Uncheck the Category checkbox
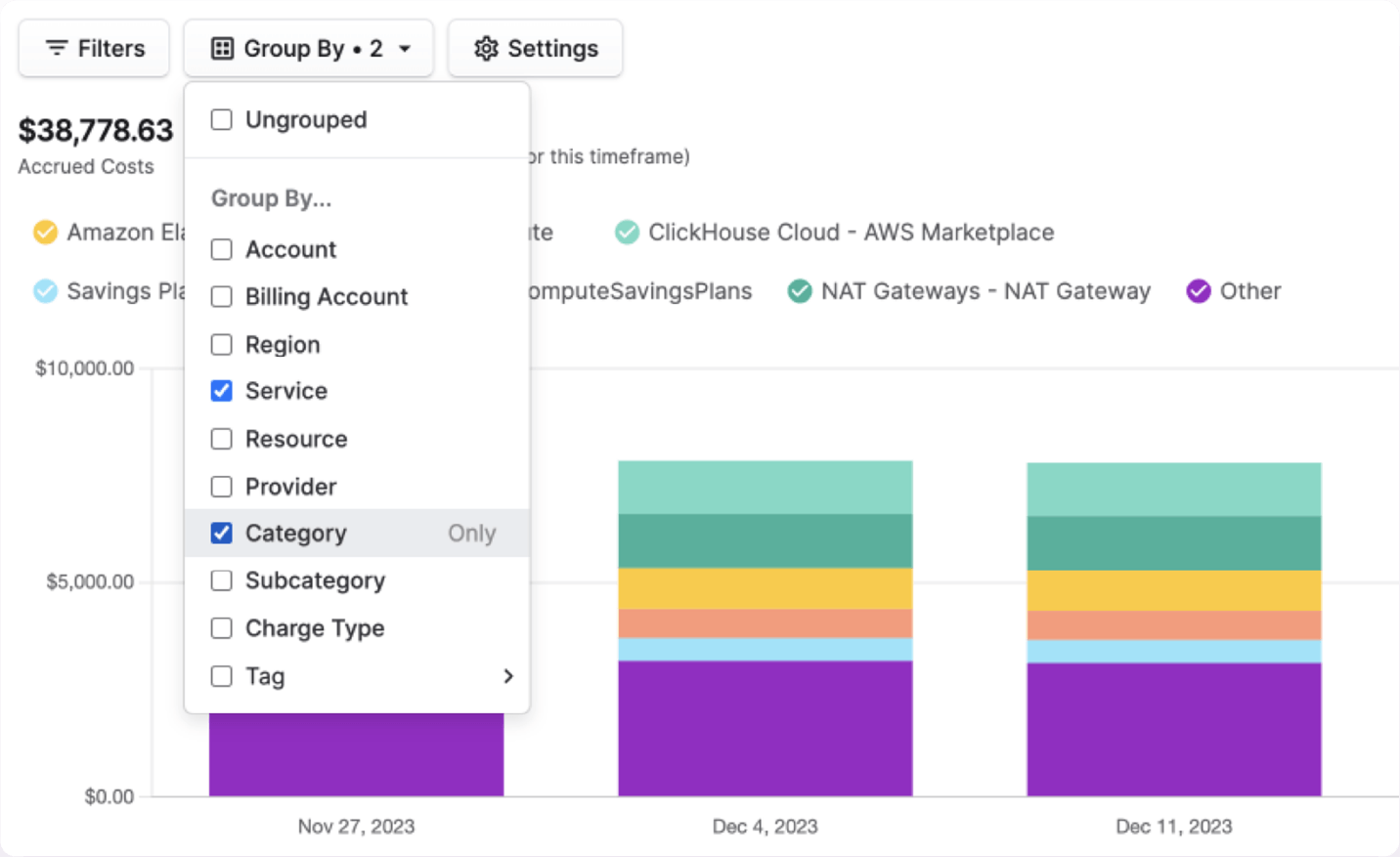This screenshot has height=857, width=1400. pos(222,534)
